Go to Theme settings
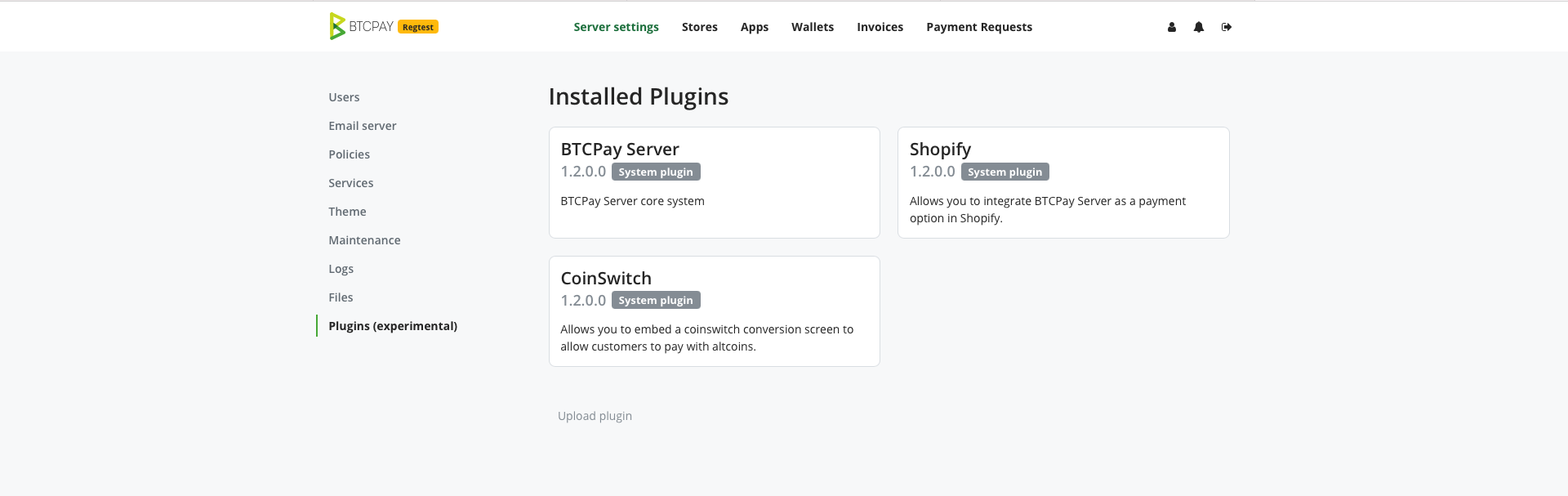The width and height of the screenshot is (1568, 496). (347, 212)
